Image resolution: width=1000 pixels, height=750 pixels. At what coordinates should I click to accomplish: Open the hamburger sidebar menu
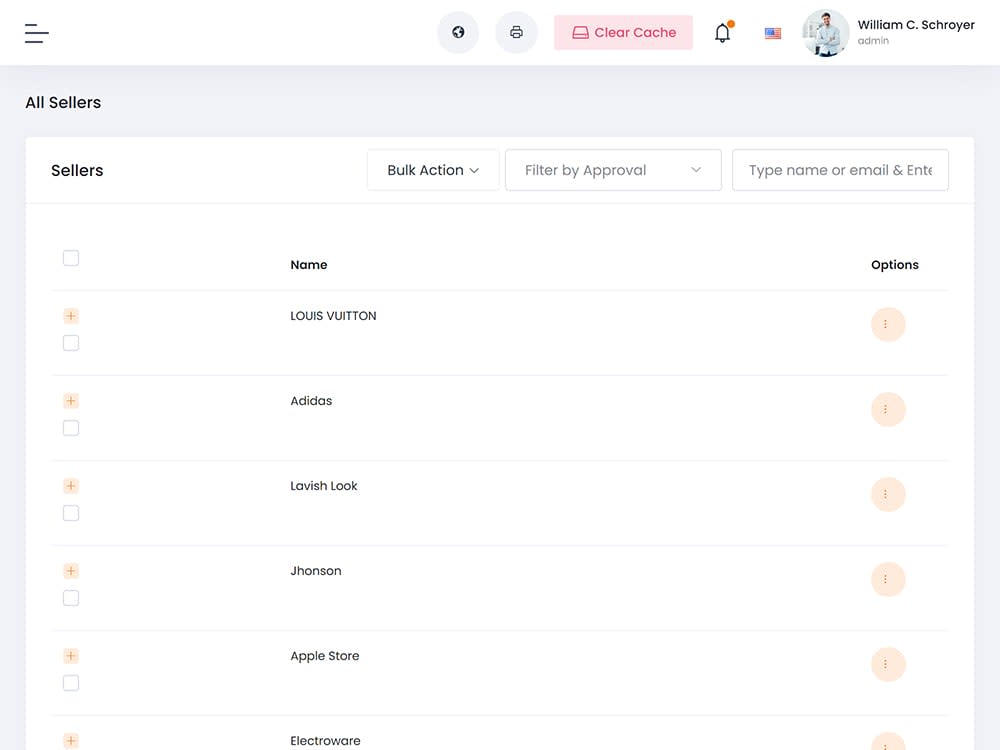[x=37, y=33]
